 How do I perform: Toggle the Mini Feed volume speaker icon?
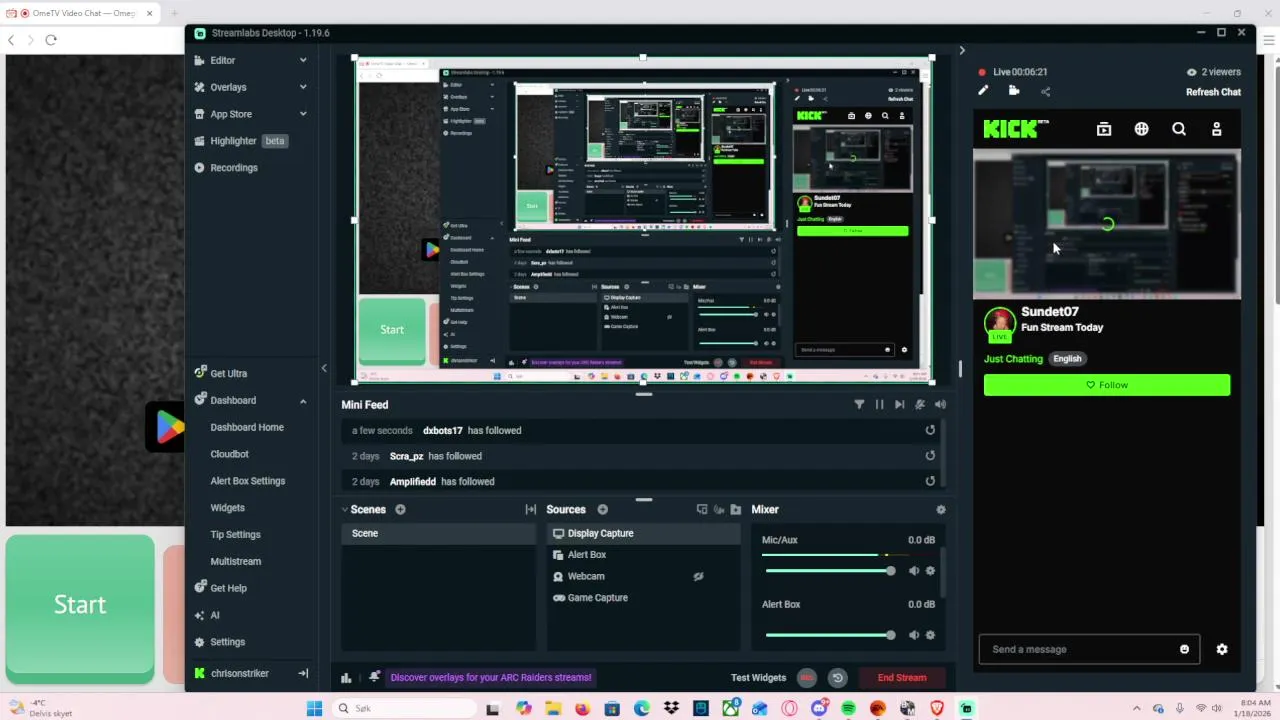(940, 404)
